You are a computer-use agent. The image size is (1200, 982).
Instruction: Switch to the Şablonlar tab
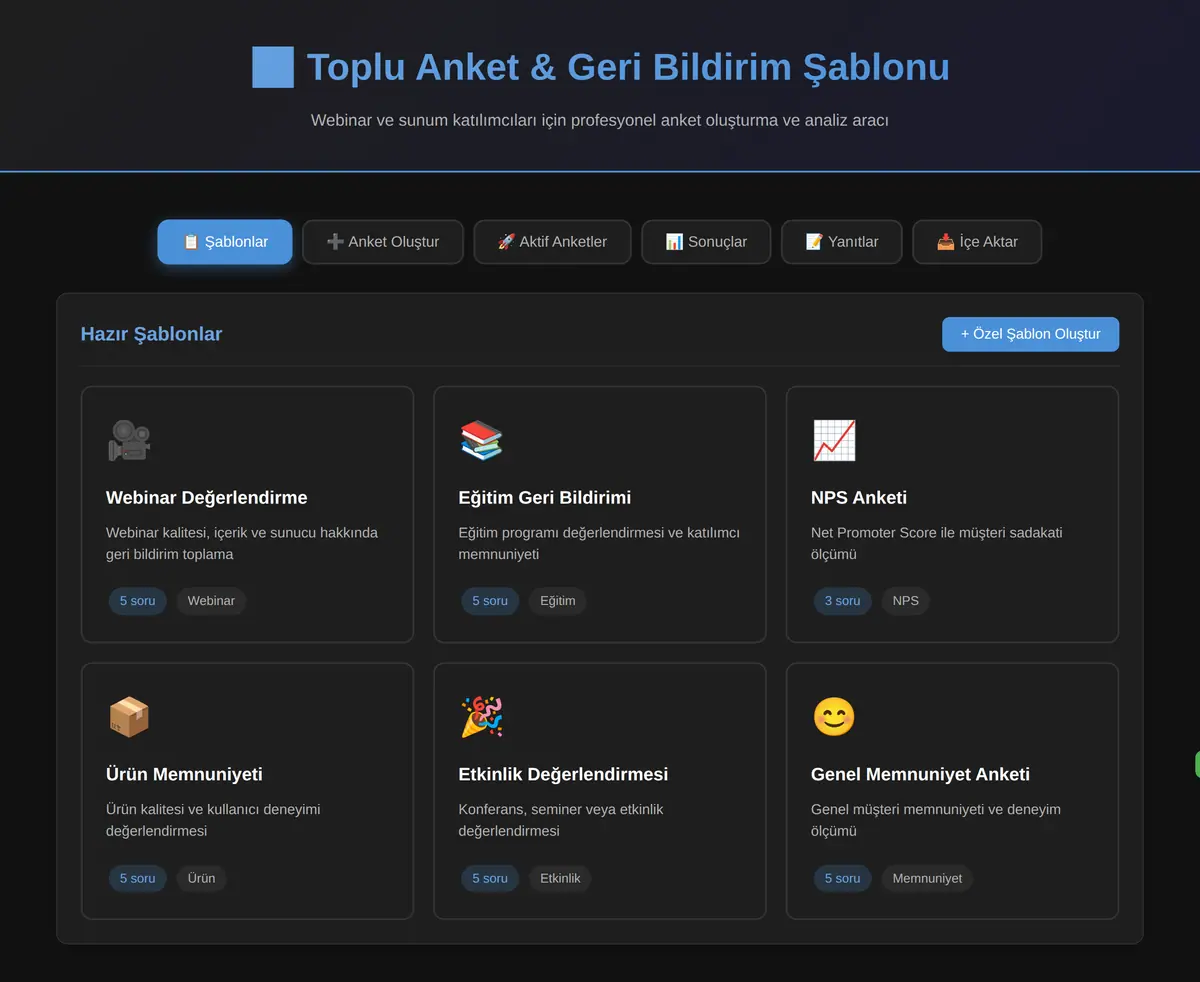[x=225, y=242]
